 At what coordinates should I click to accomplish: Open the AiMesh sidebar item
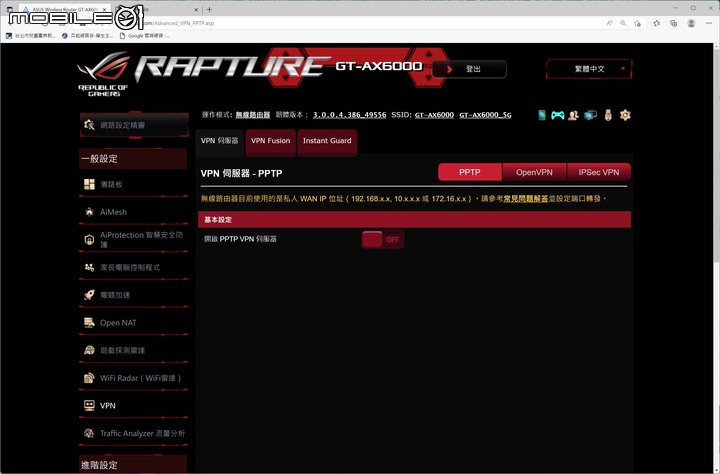click(x=133, y=212)
